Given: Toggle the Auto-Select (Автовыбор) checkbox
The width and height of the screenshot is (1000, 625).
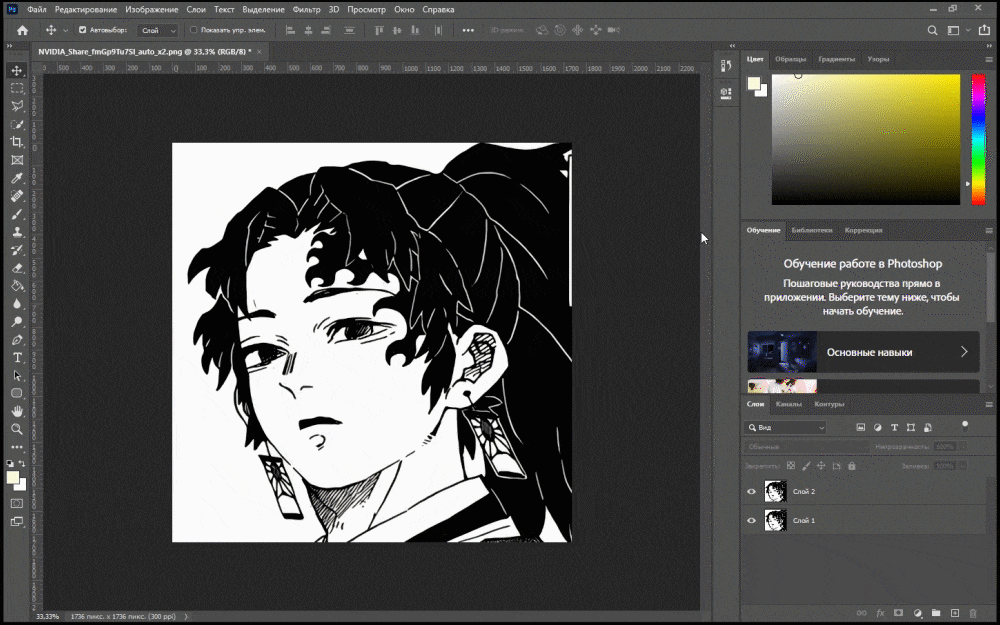Looking at the screenshot, I should pyautogui.click(x=82, y=30).
